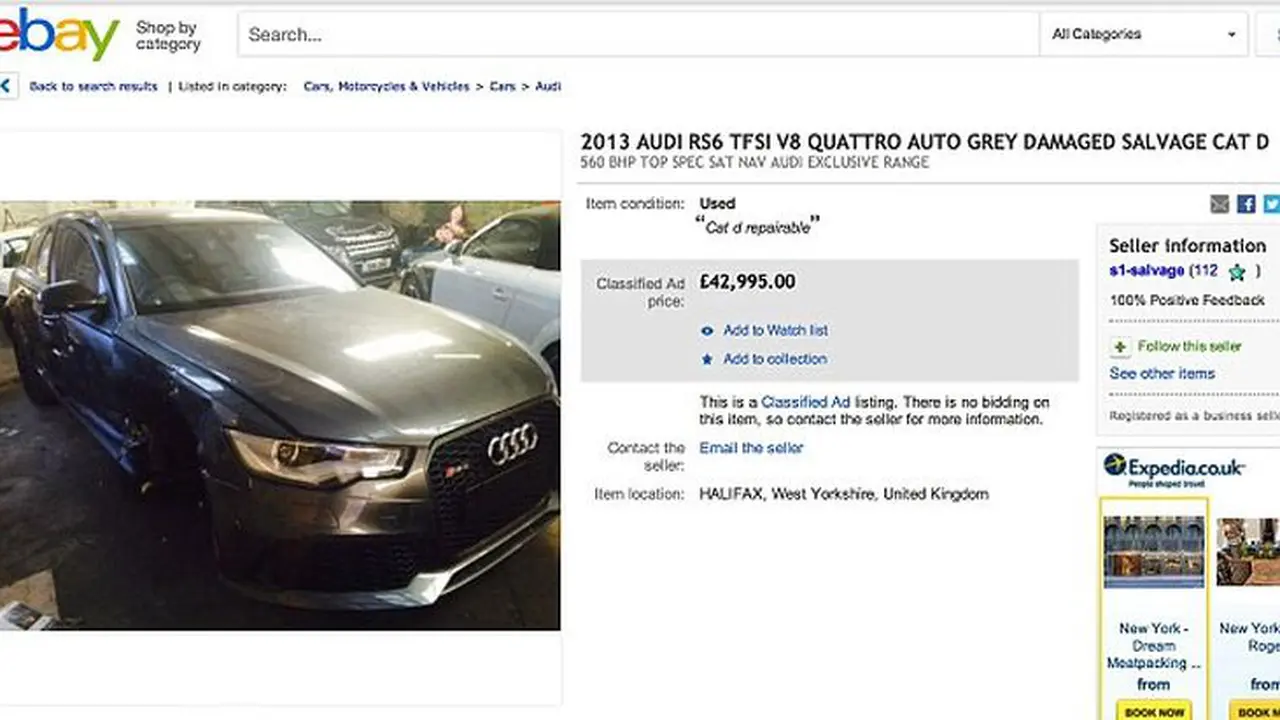The image size is (1280, 720).
Task: View seller's 112 feedback score
Action: (x=1206, y=271)
